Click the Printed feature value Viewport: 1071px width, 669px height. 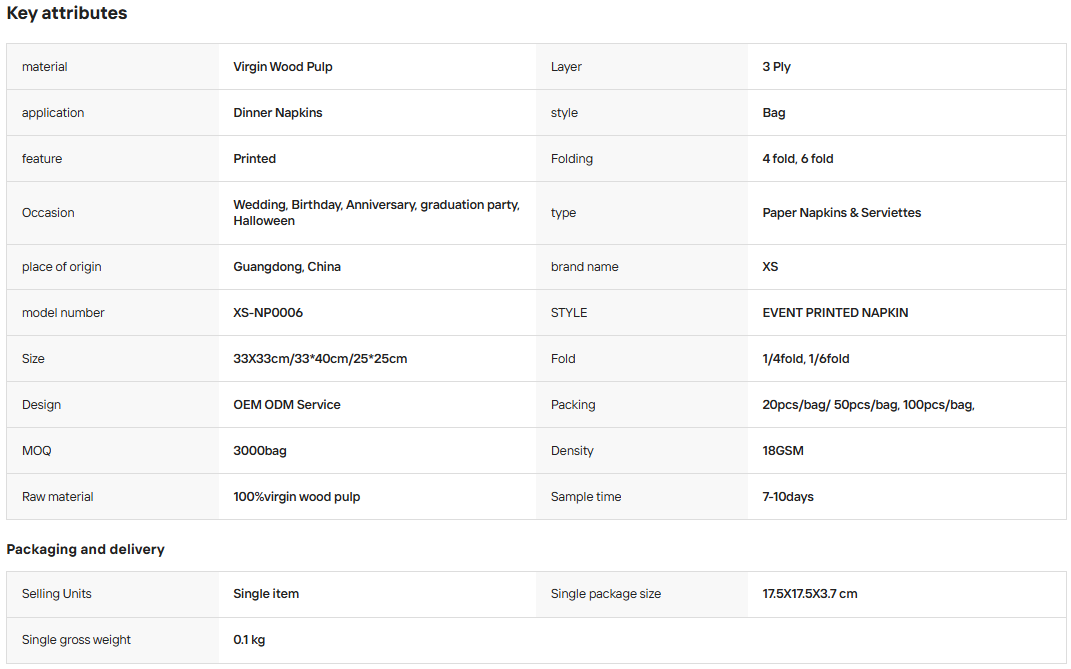pos(255,159)
